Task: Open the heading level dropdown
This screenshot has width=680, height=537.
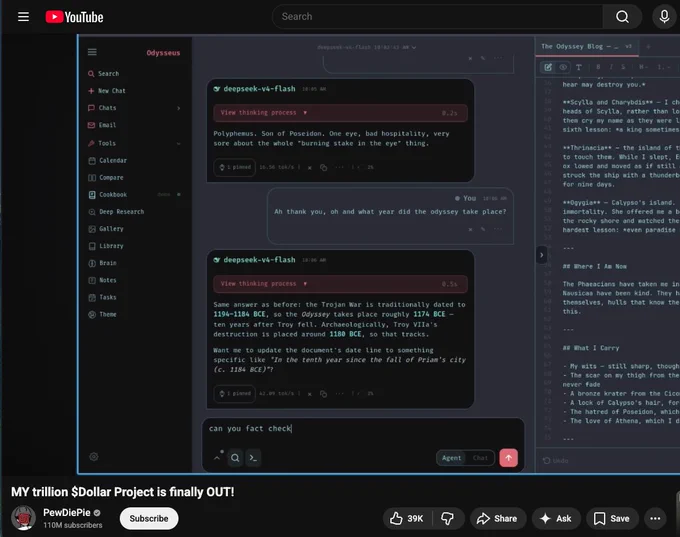Action: tap(643, 67)
